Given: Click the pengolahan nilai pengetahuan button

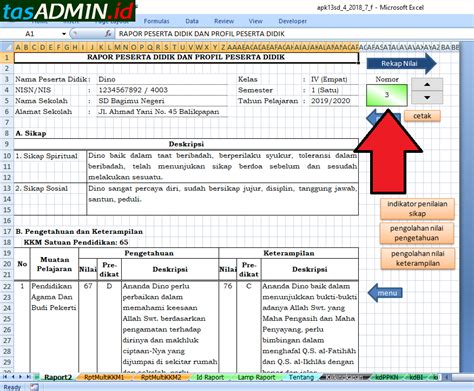Looking at the screenshot, I should pos(417,233).
